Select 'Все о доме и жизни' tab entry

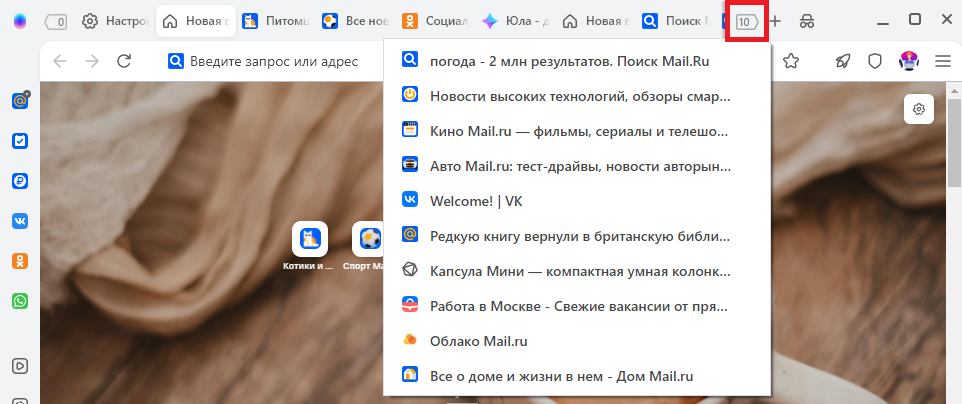pos(577,376)
